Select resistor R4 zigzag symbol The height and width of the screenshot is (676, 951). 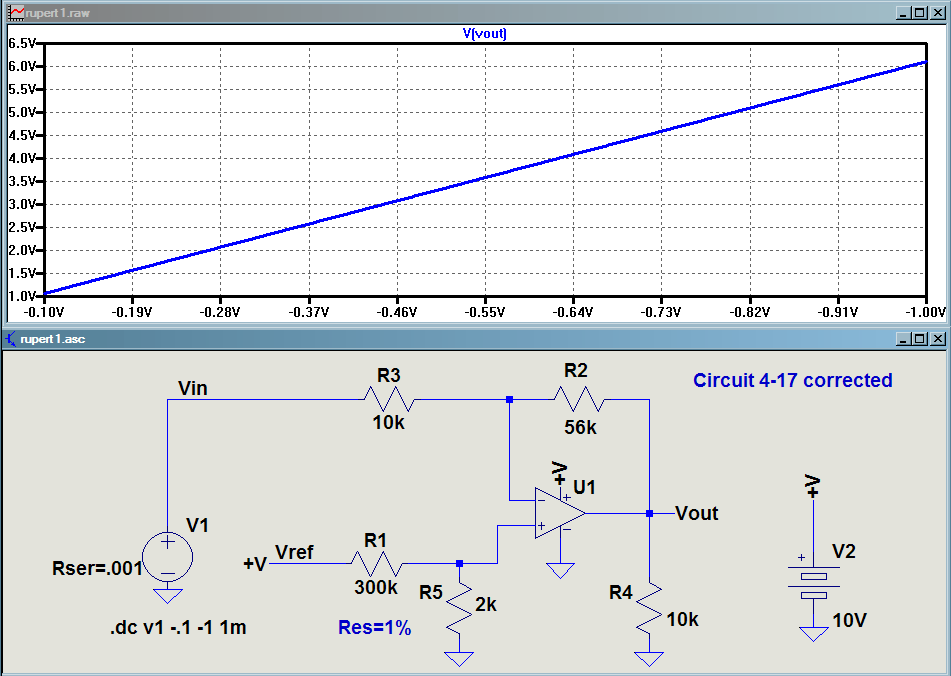coord(650,609)
